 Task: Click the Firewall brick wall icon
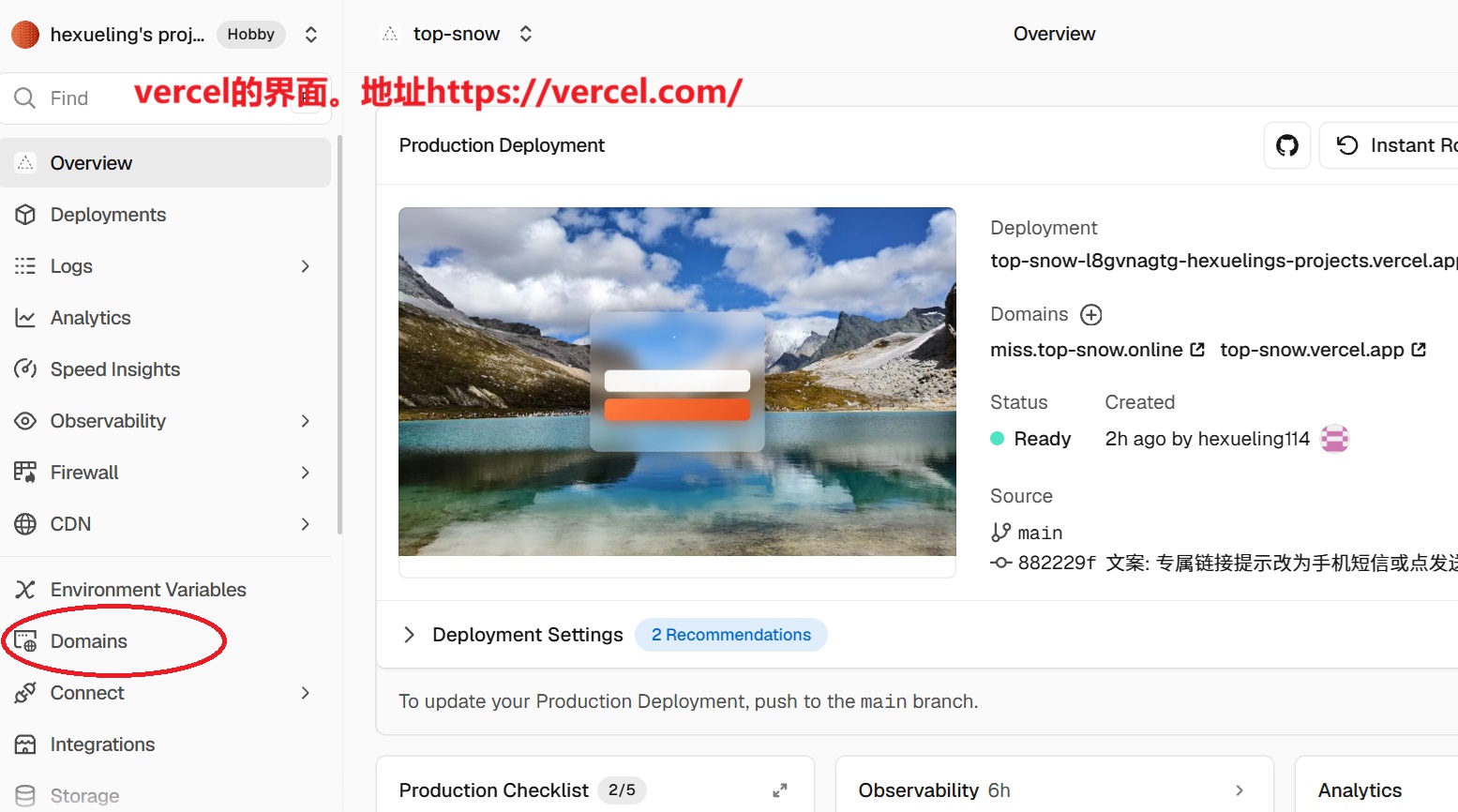tap(25, 472)
